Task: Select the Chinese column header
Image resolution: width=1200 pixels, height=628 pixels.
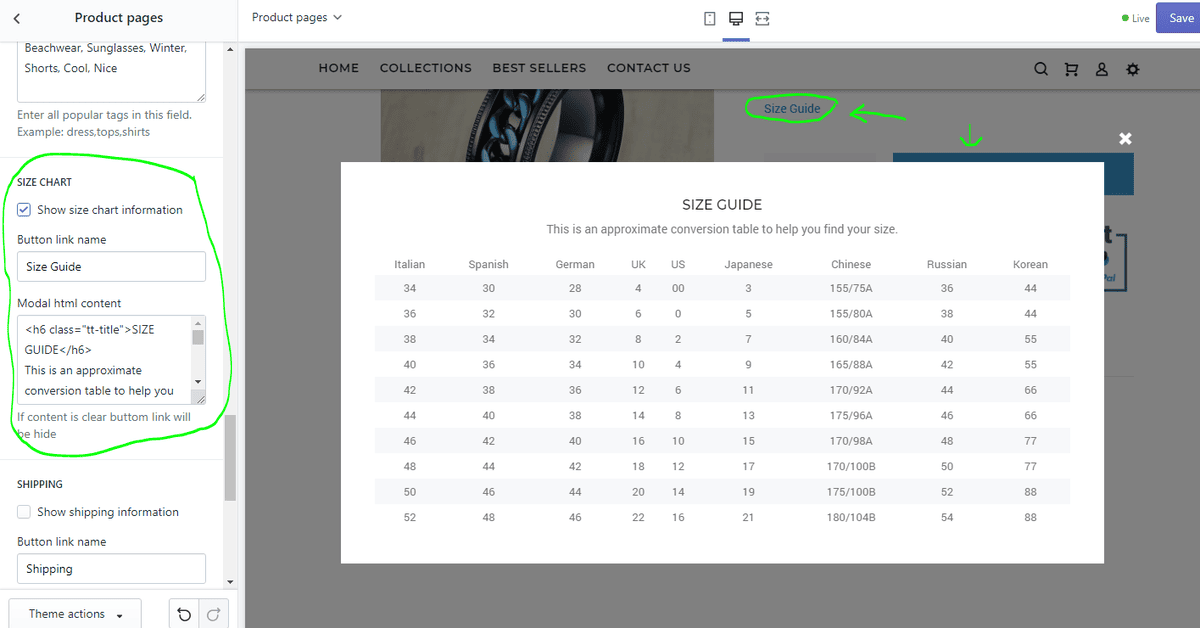Action: click(851, 265)
